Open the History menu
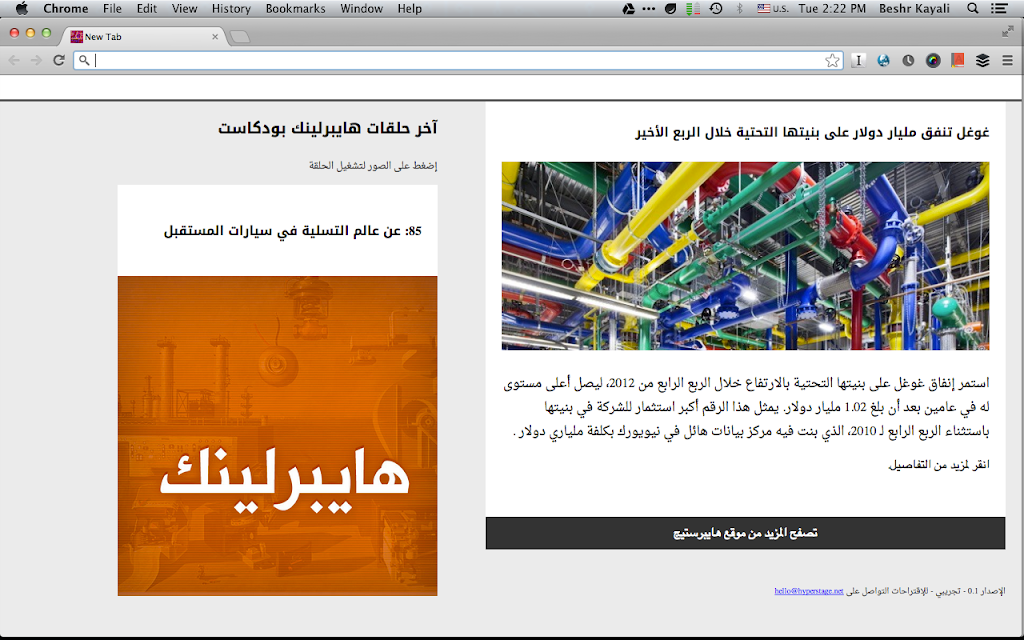The image size is (1024, 640). pyautogui.click(x=231, y=8)
